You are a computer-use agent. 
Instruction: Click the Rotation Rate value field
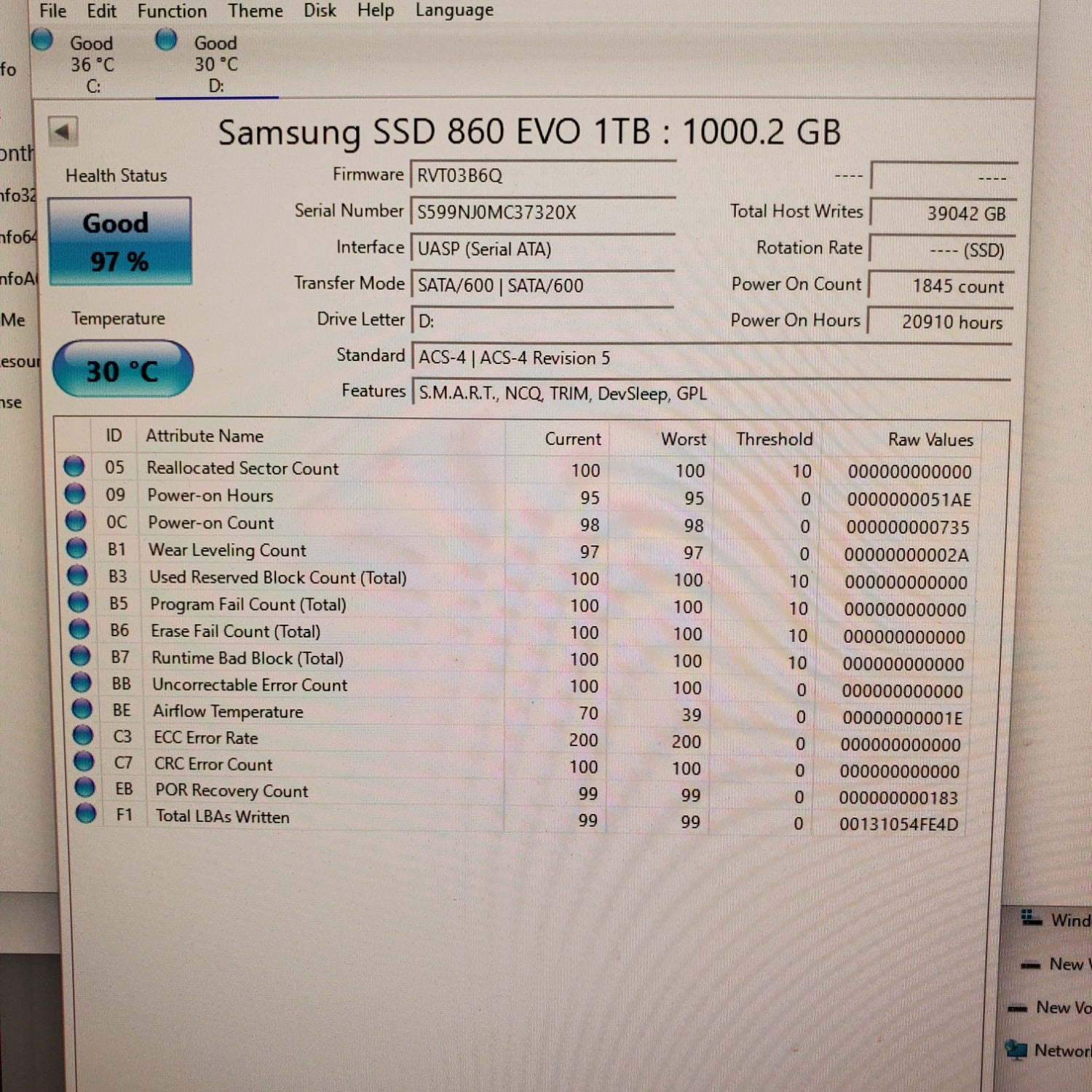click(x=942, y=250)
